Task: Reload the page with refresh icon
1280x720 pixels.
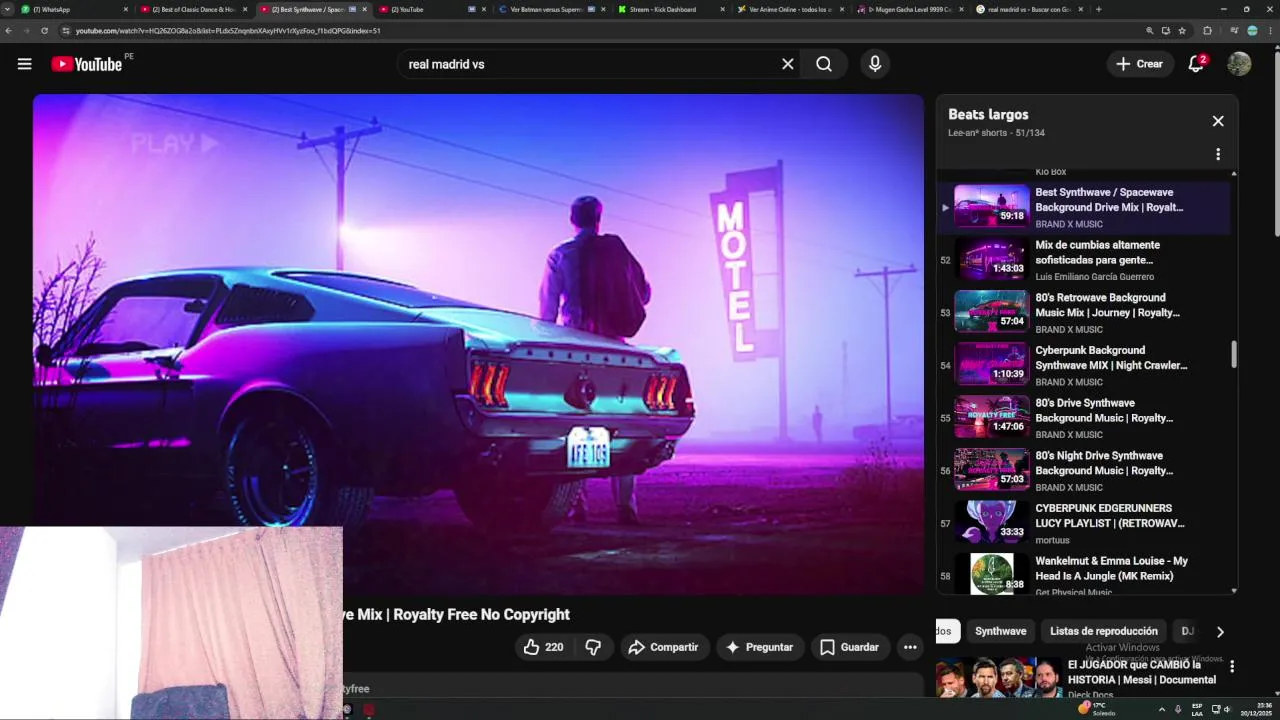Action: click(x=44, y=31)
